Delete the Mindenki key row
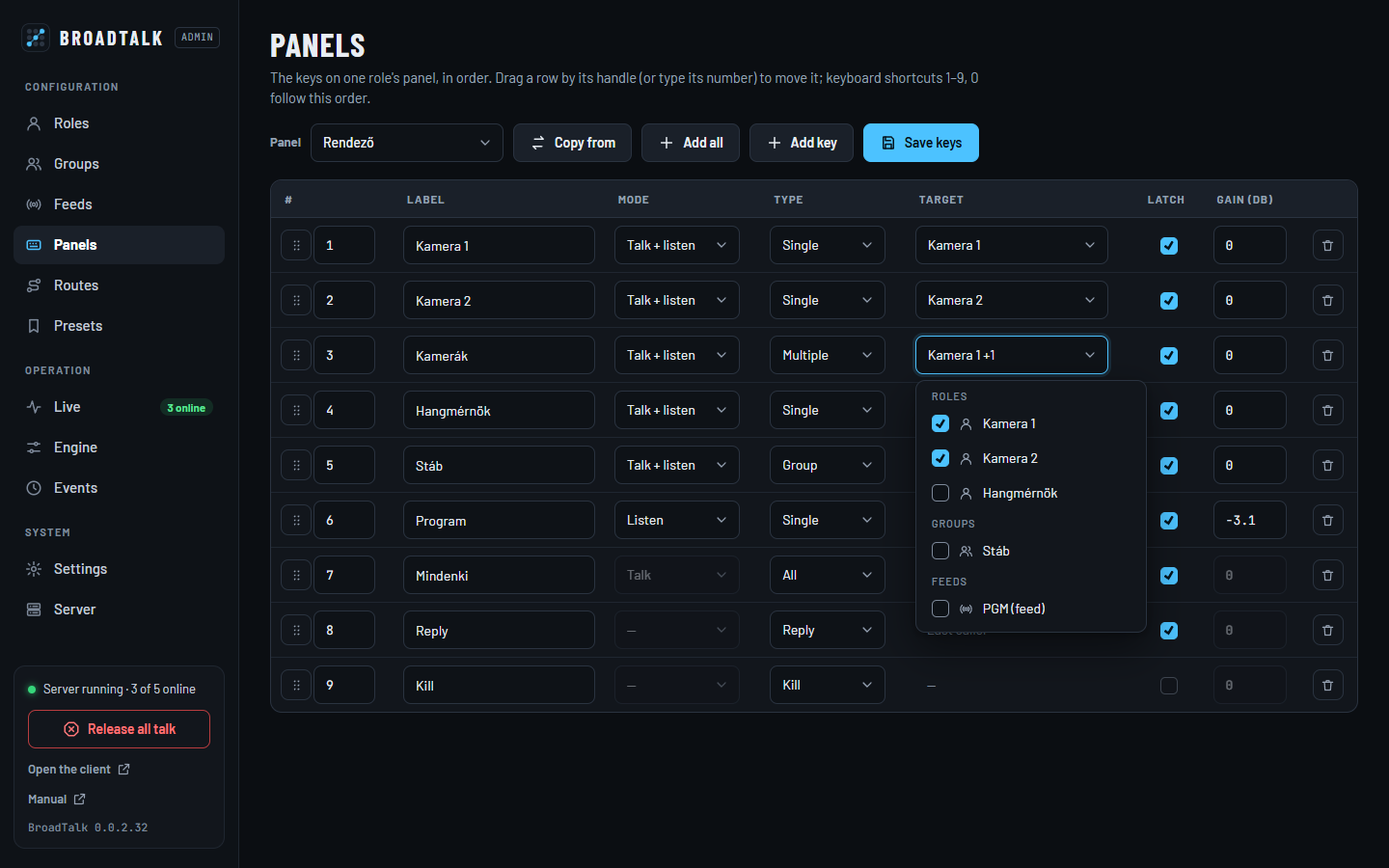 click(x=1327, y=575)
